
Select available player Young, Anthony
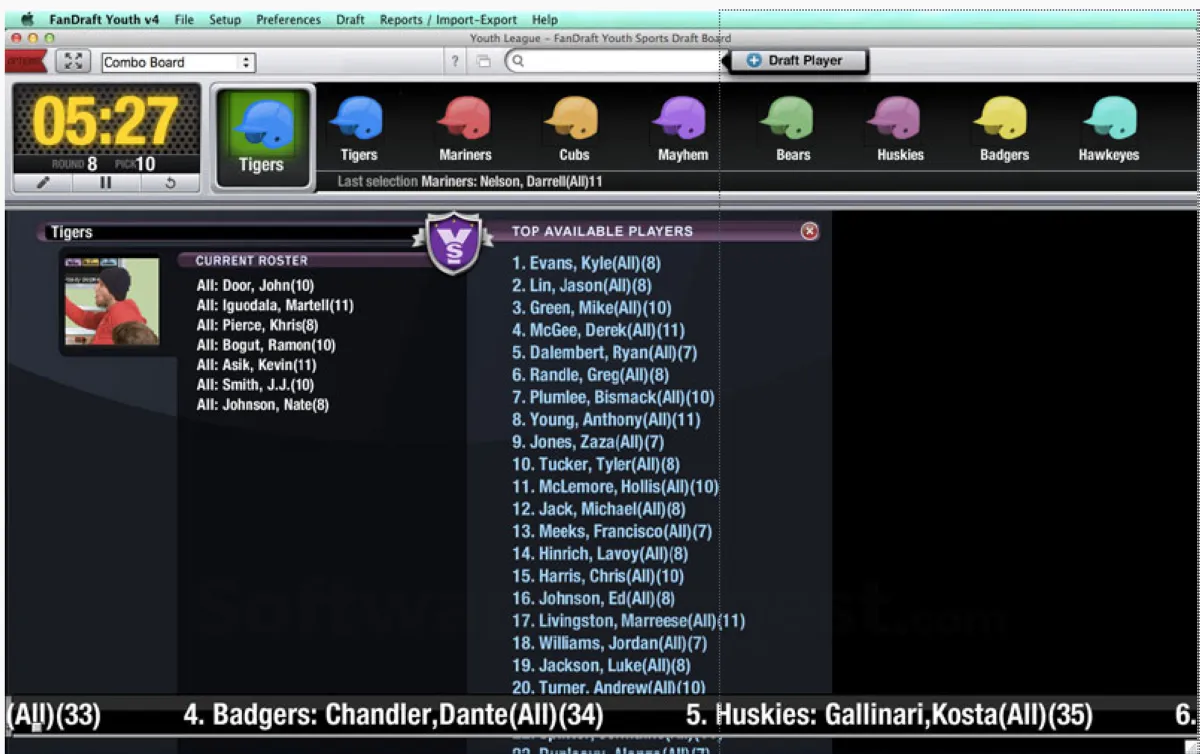coord(606,420)
